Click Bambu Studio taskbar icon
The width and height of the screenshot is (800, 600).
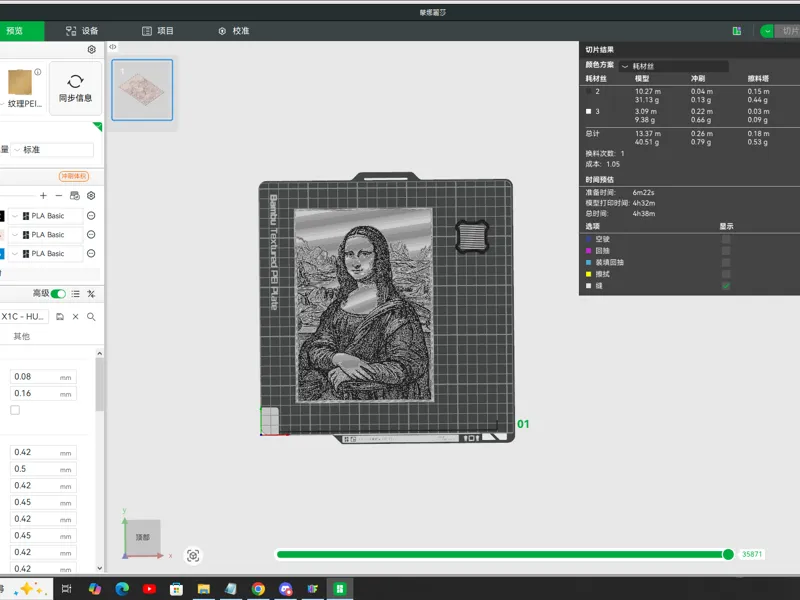(x=340, y=589)
